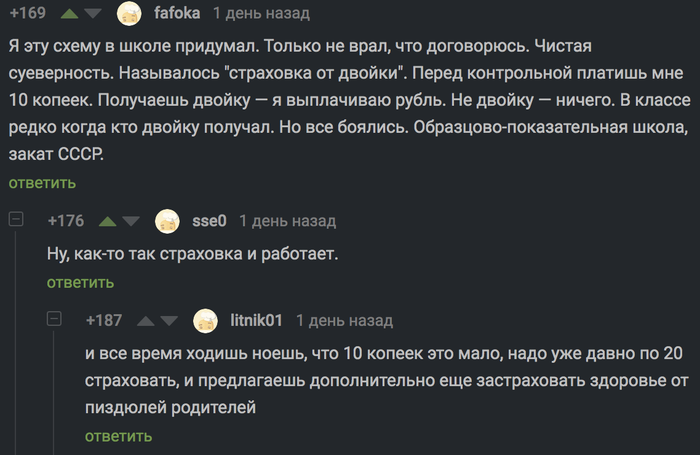The height and width of the screenshot is (455, 700).
Task: Open litnik01's user profile
Action: (x=256, y=321)
